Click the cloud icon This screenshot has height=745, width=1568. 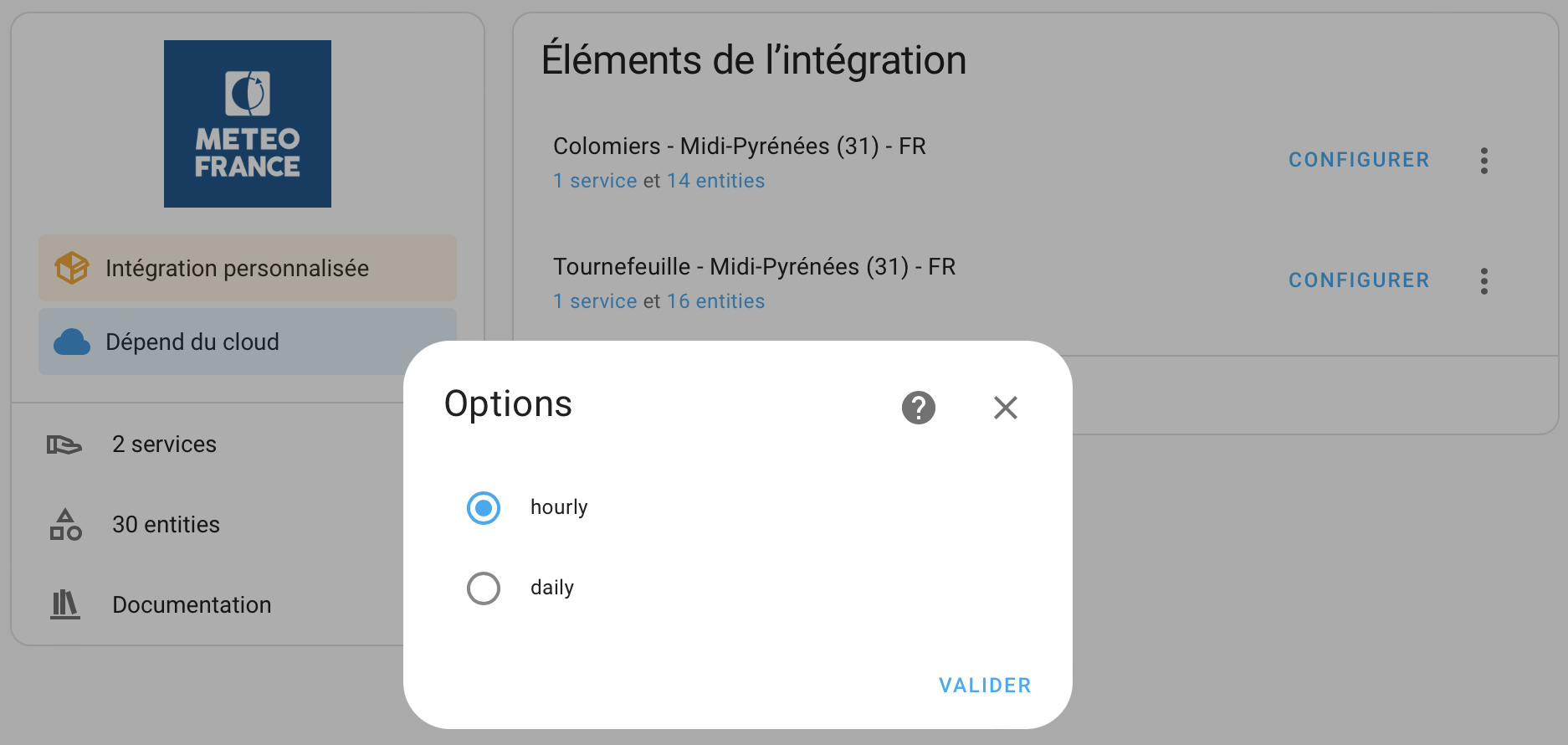click(72, 342)
